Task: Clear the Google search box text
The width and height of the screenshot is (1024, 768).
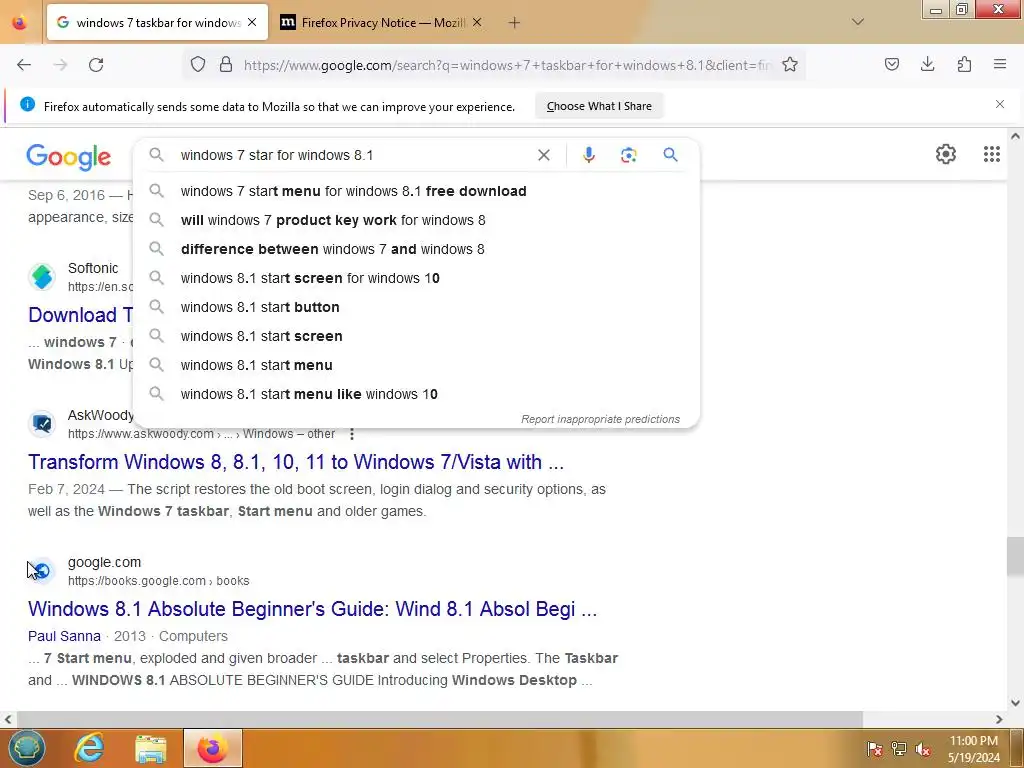Action: 543,155
